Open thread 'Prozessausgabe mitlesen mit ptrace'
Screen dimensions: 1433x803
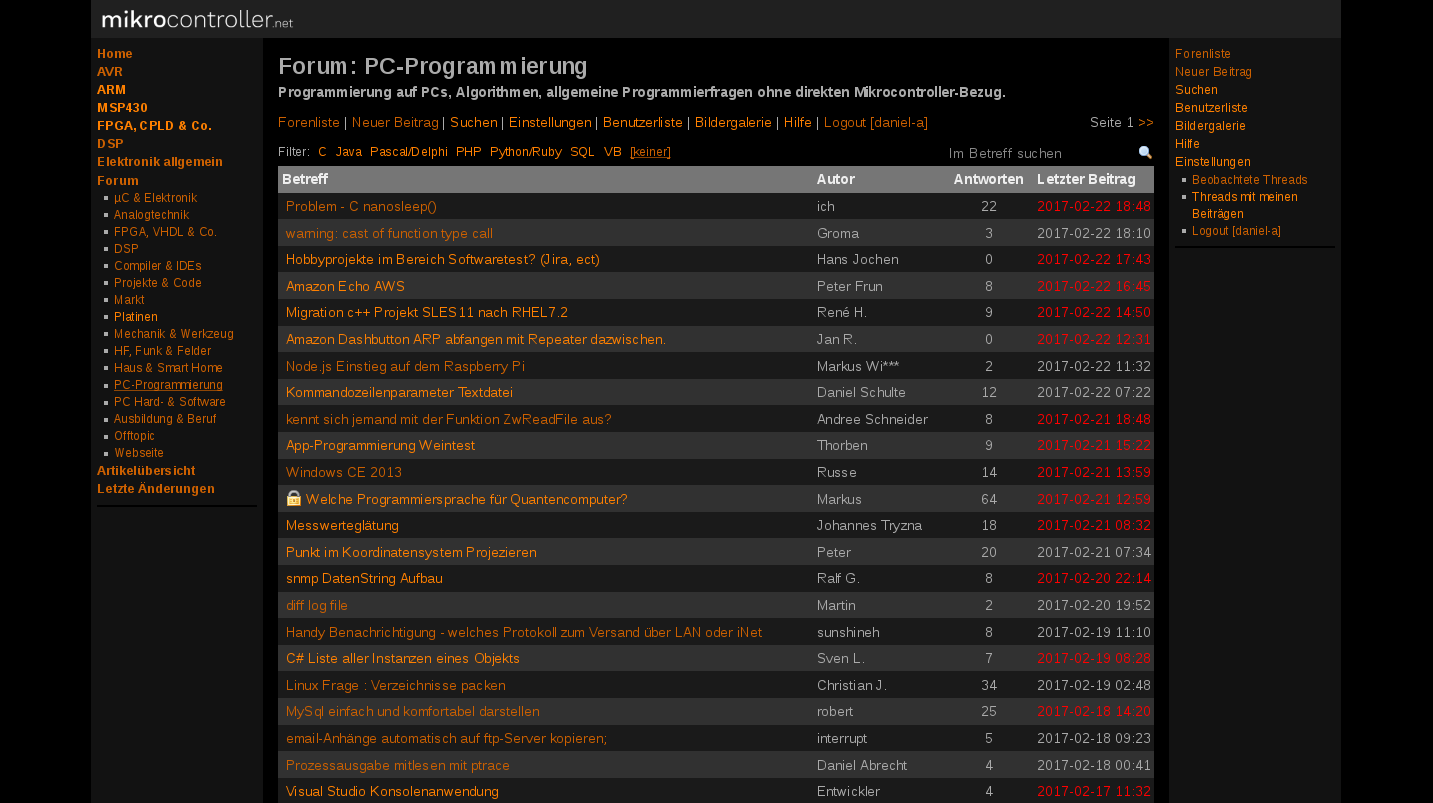point(398,765)
